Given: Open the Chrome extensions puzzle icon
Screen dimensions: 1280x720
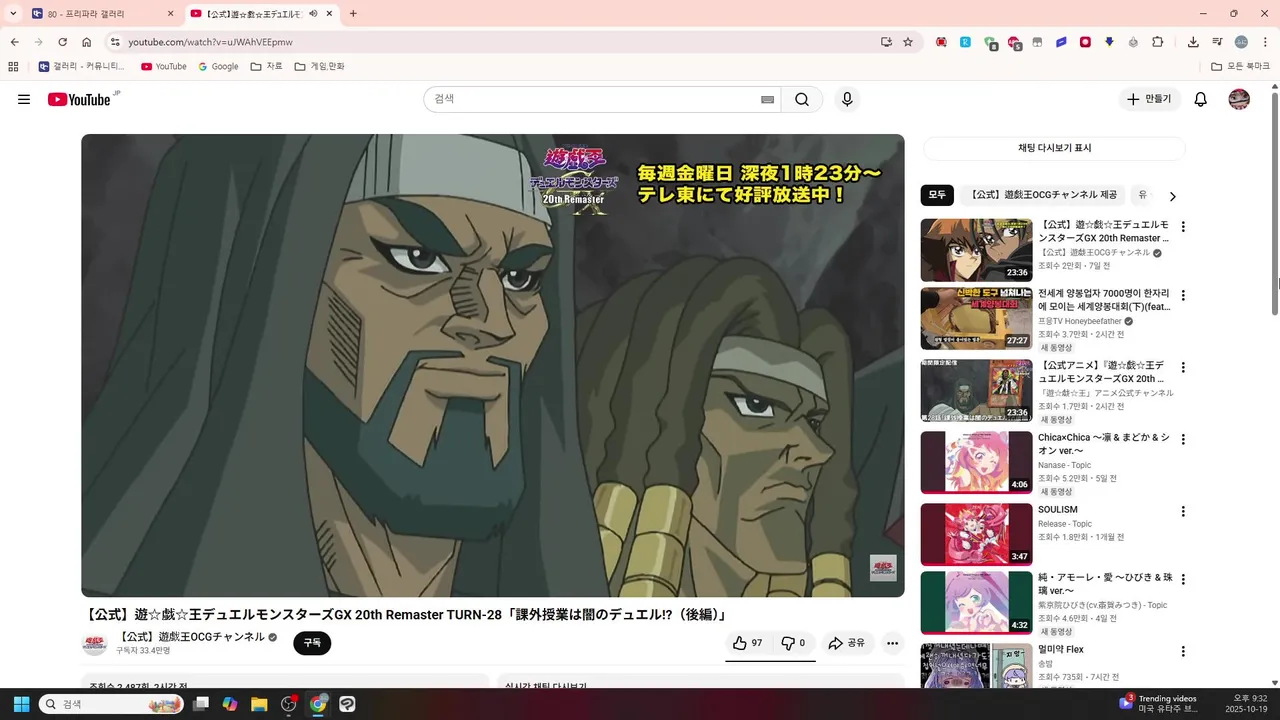Looking at the screenshot, I should coord(1158,42).
